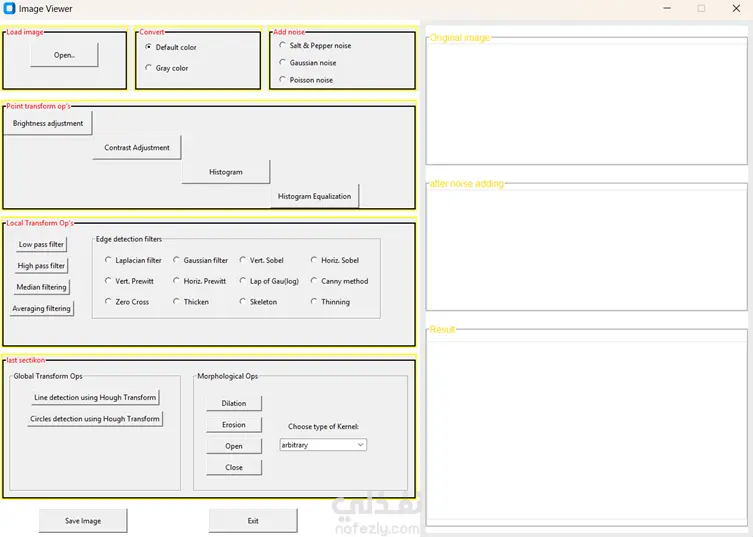Click the after noise adding display panel

click(586, 249)
